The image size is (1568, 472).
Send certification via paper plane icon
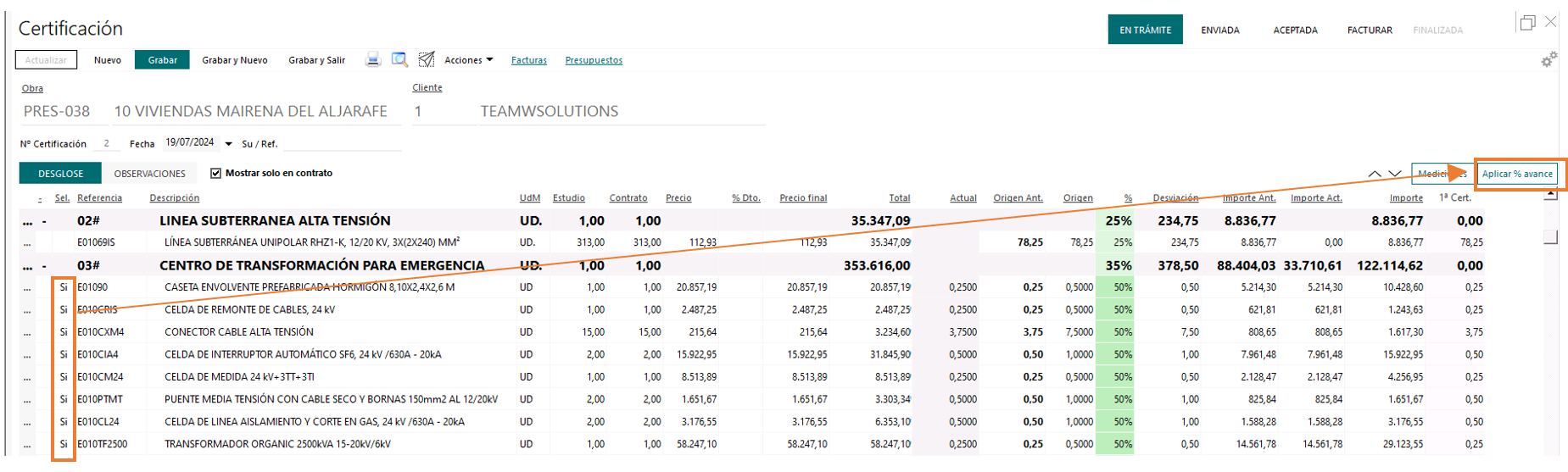tap(427, 59)
